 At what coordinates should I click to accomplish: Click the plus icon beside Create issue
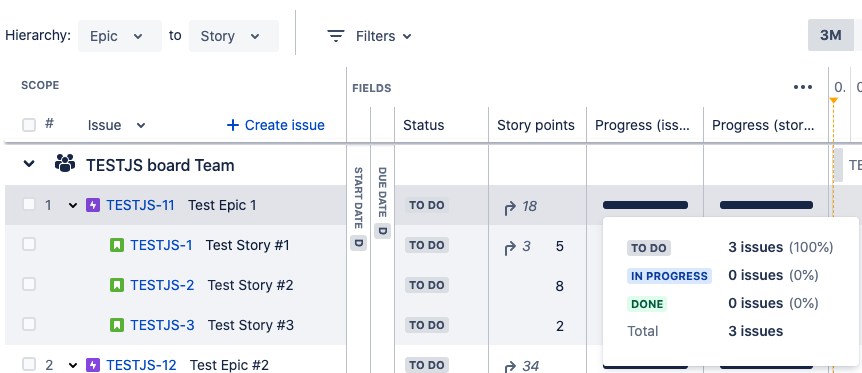pyautogui.click(x=233, y=125)
